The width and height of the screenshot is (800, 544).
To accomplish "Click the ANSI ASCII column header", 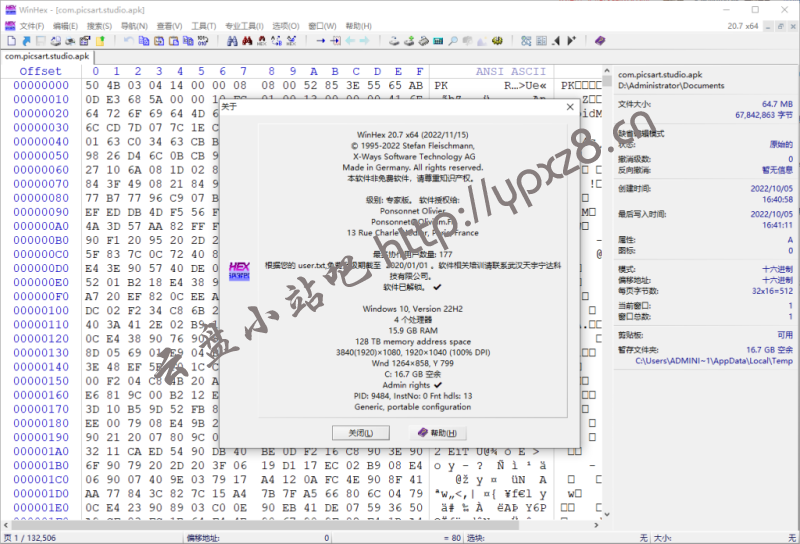I will coord(511,71).
